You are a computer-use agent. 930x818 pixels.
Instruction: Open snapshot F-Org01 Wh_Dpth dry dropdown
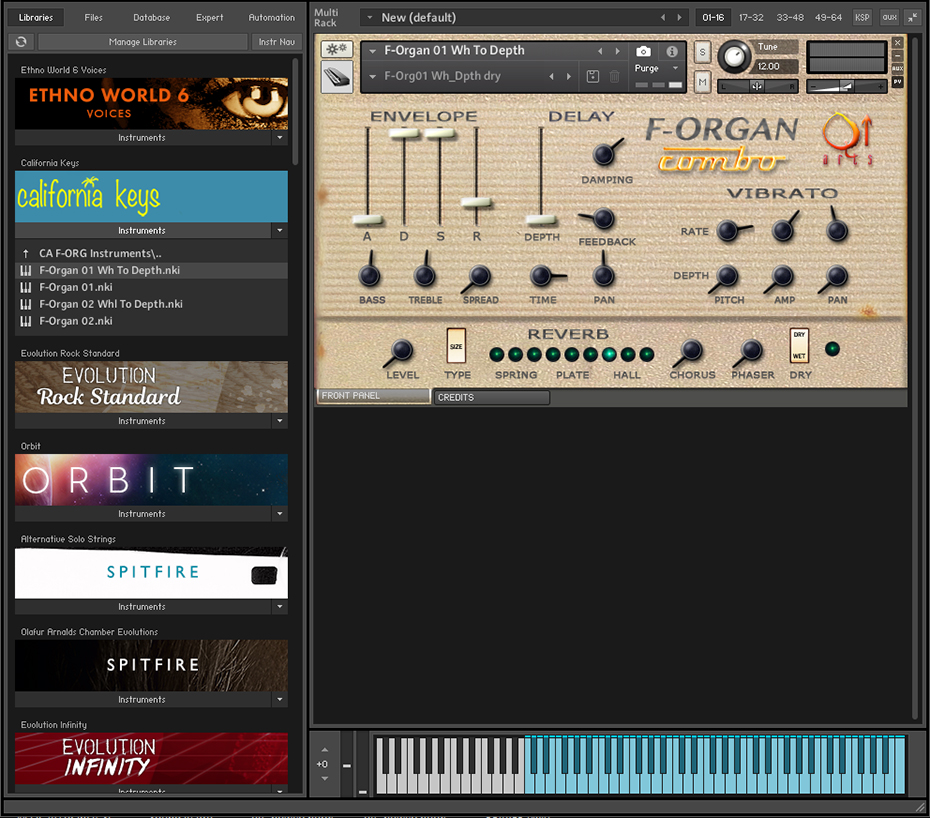(x=372, y=76)
